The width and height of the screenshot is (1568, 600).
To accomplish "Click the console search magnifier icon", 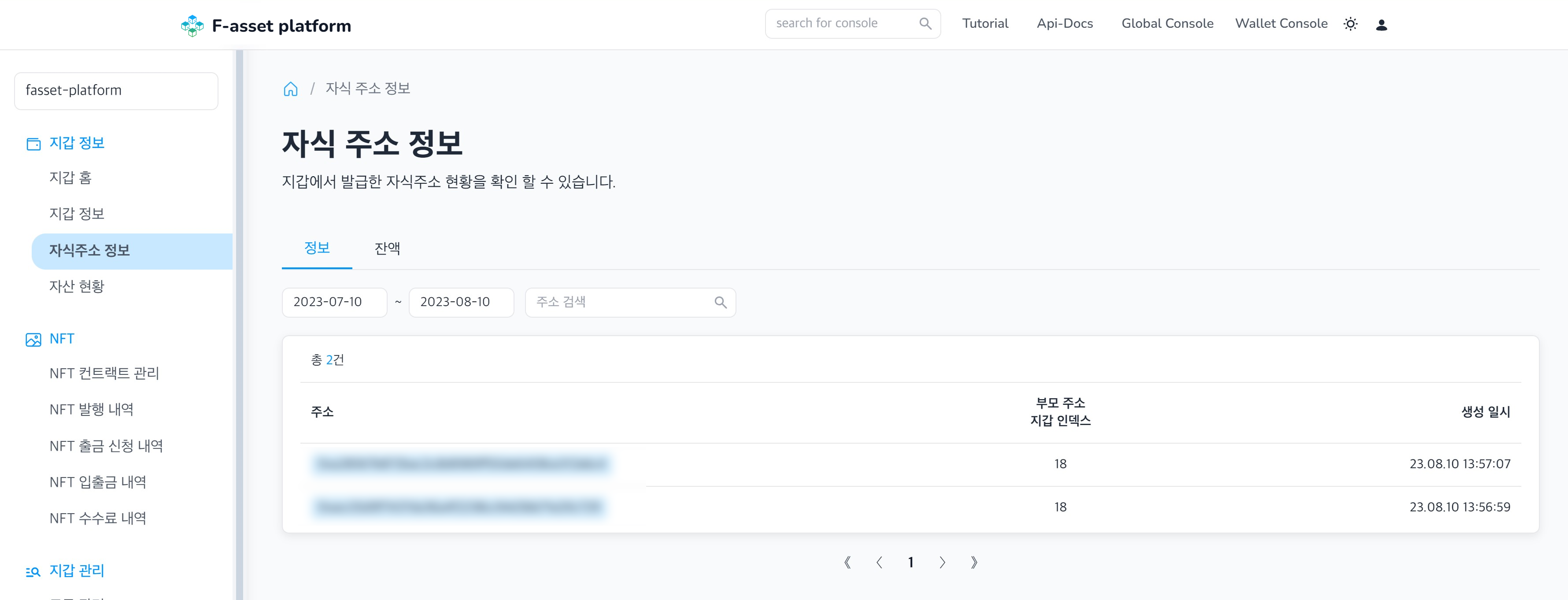I will pos(925,24).
